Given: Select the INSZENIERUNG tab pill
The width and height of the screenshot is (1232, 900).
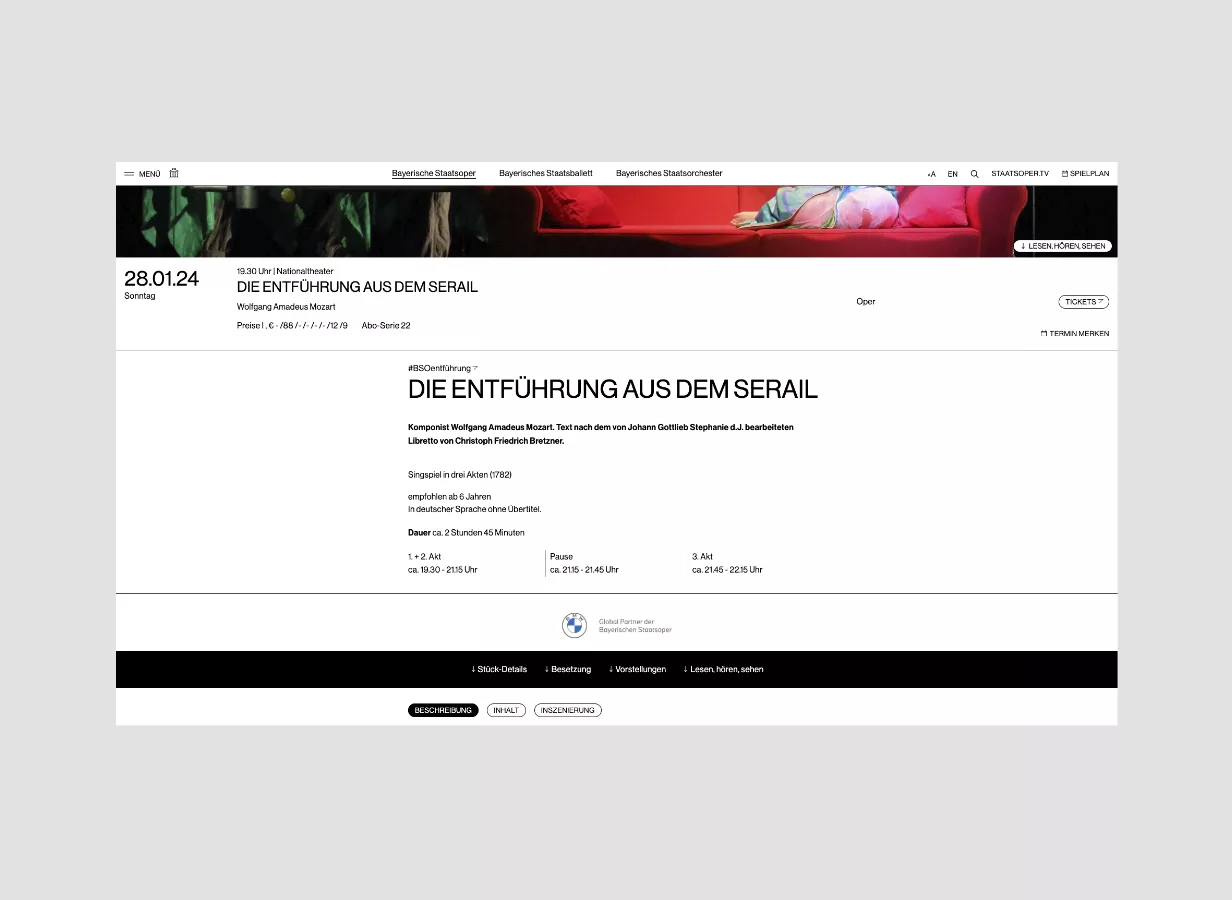Looking at the screenshot, I should [568, 710].
